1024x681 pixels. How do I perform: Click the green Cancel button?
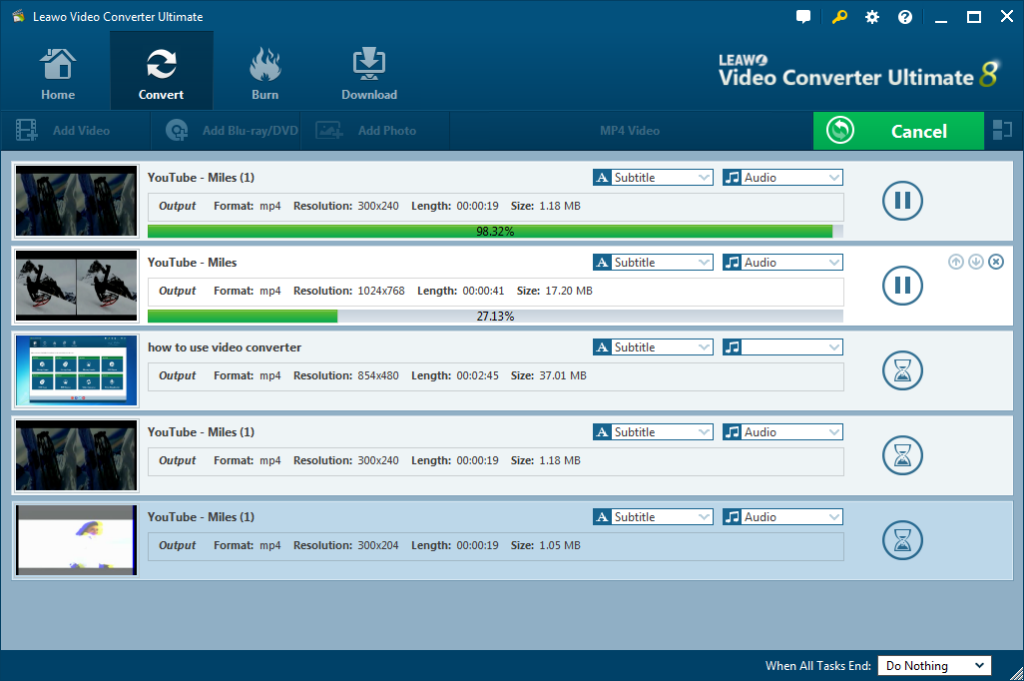click(x=898, y=131)
